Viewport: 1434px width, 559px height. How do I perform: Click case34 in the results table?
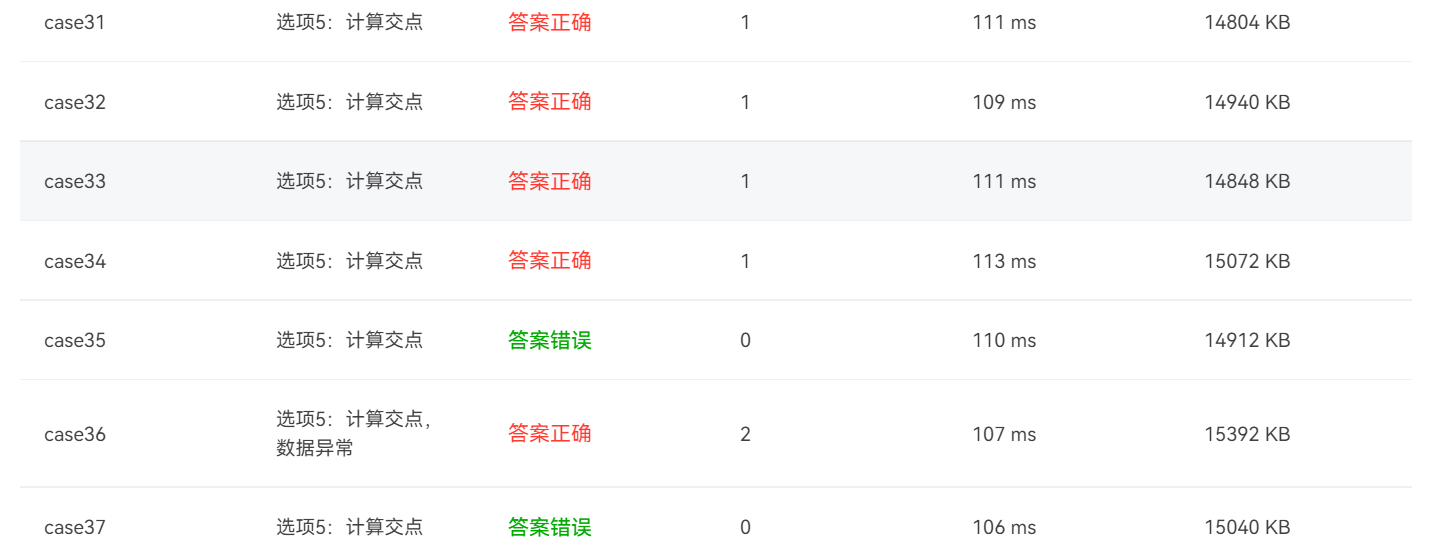coord(75,261)
